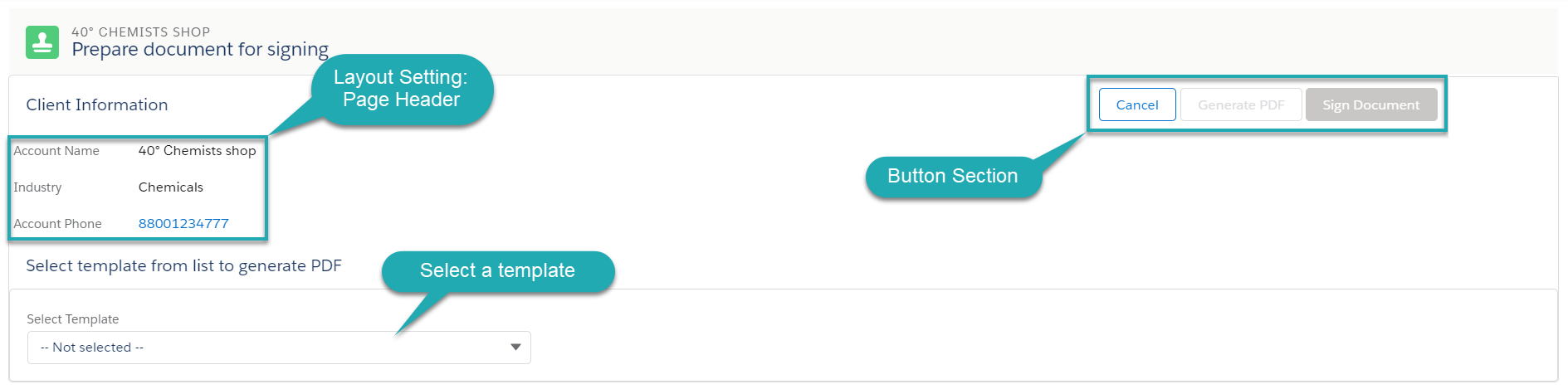Click the 'Button Section' callout bubble
Viewport: 1568px width, 389px height.
click(952, 177)
